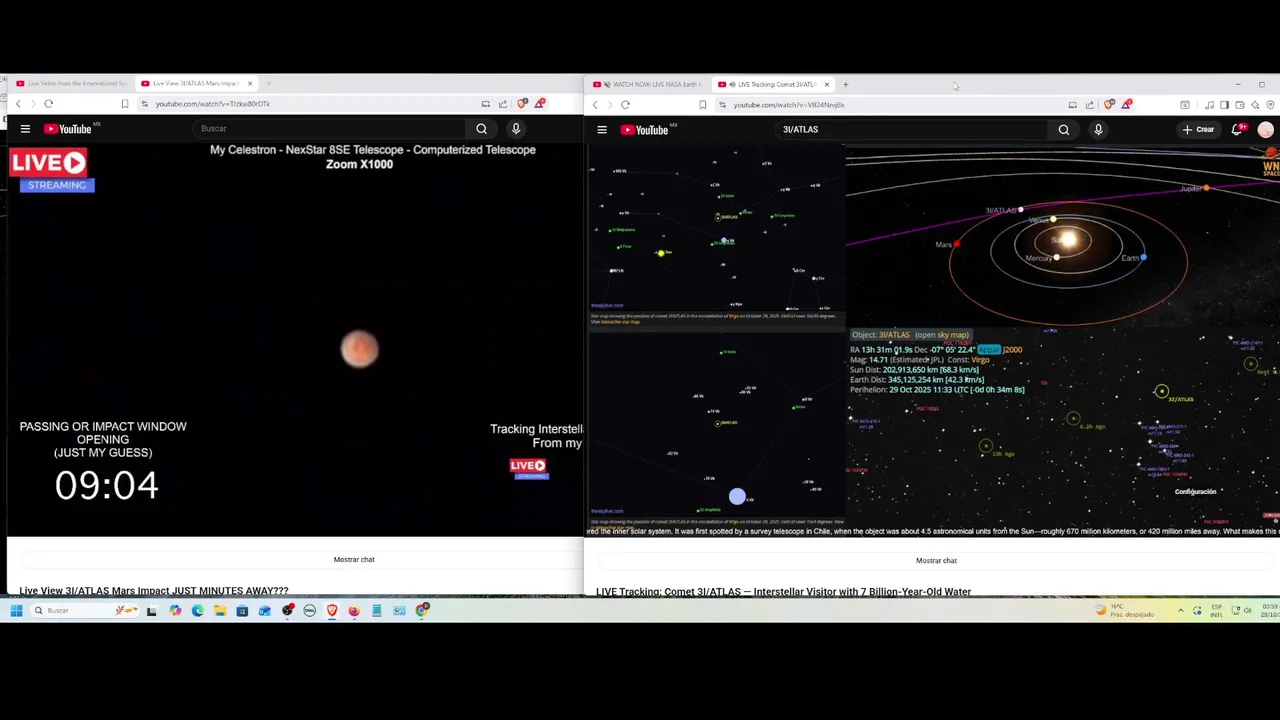The height and width of the screenshot is (720, 1280).
Task: Activate voice search microphone in left window
Action: pyautogui.click(x=516, y=128)
